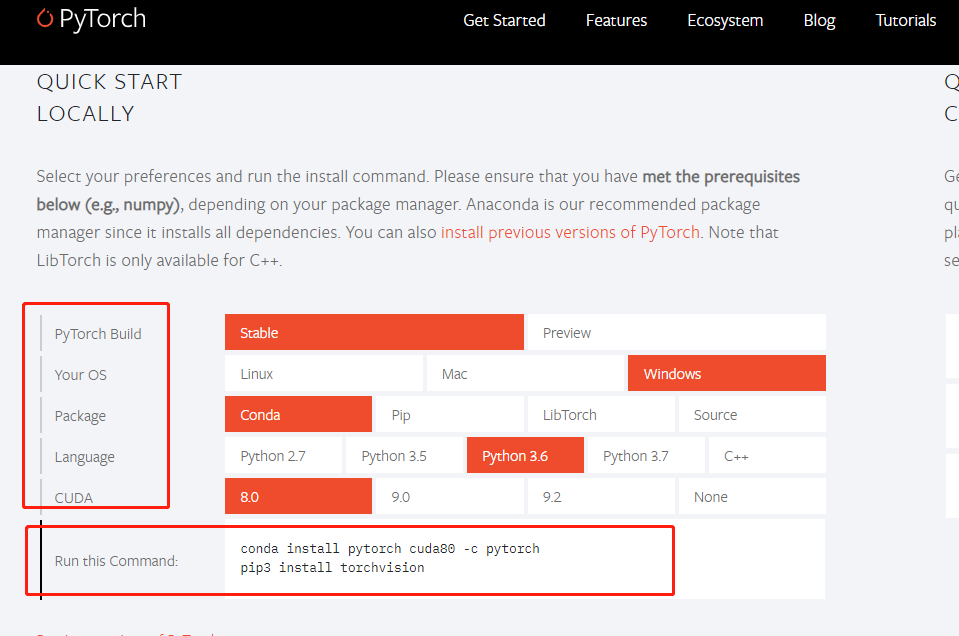
Task: Pick Python 2.7 as language
Action: [x=283, y=456]
